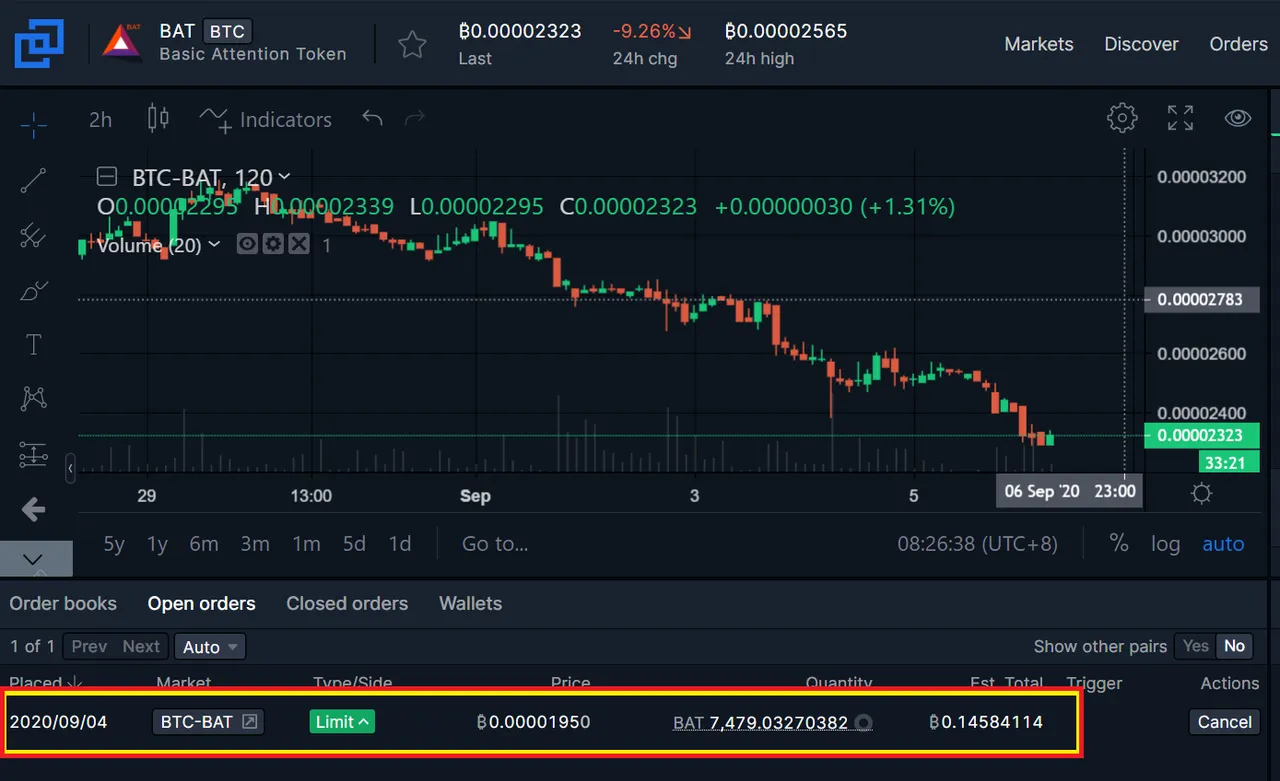The height and width of the screenshot is (781, 1280).
Task: Undo last chart action
Action: tap(372, 119)
